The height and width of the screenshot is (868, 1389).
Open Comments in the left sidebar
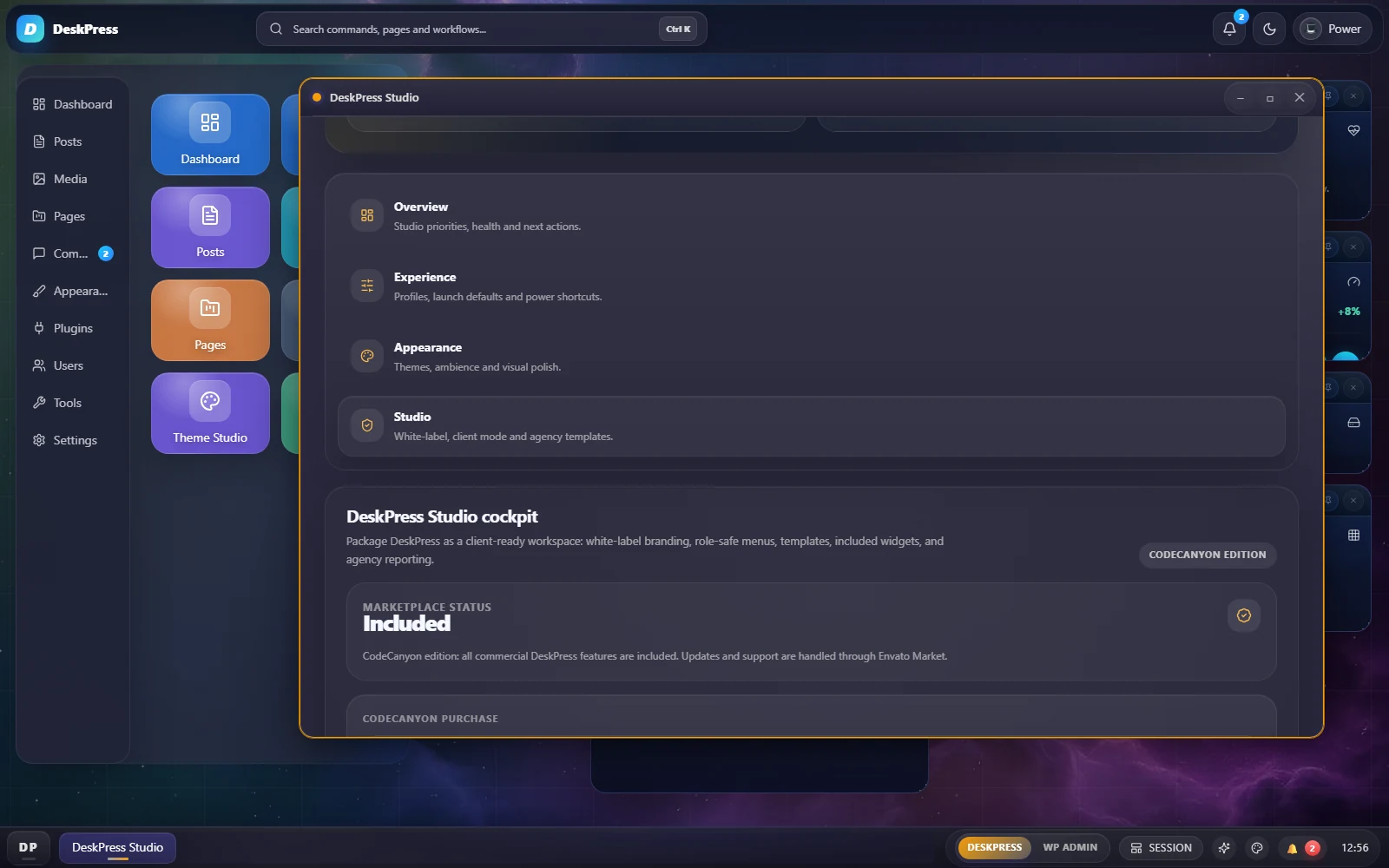tap(73, 253)
